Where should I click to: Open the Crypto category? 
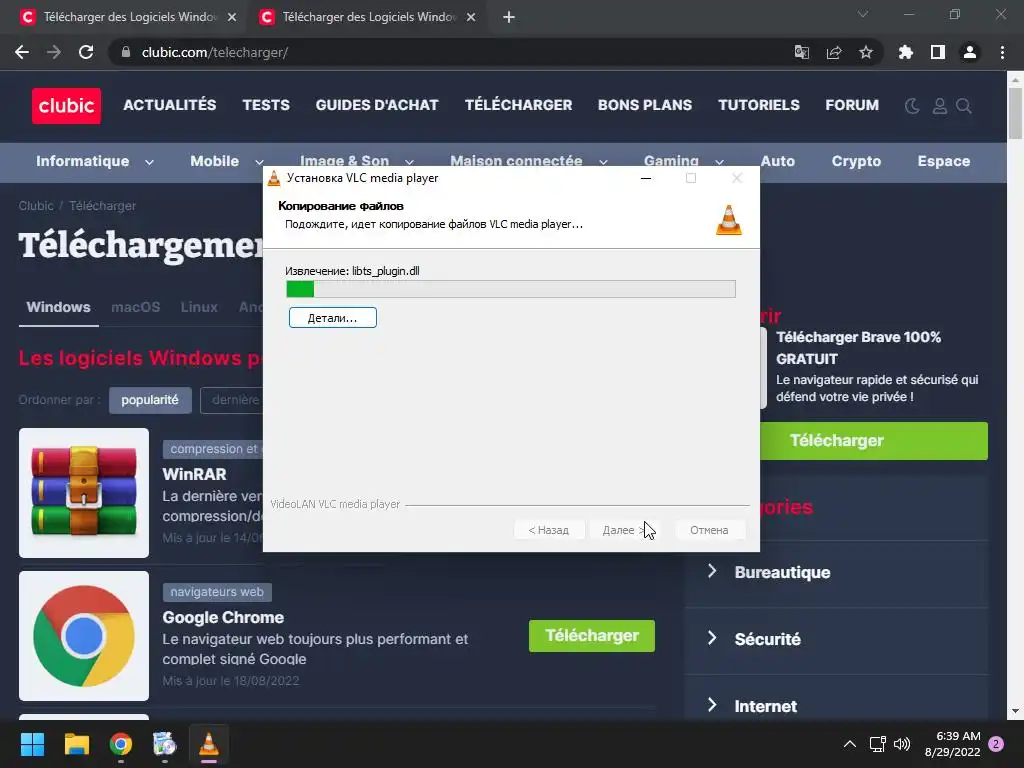(856, 161)
